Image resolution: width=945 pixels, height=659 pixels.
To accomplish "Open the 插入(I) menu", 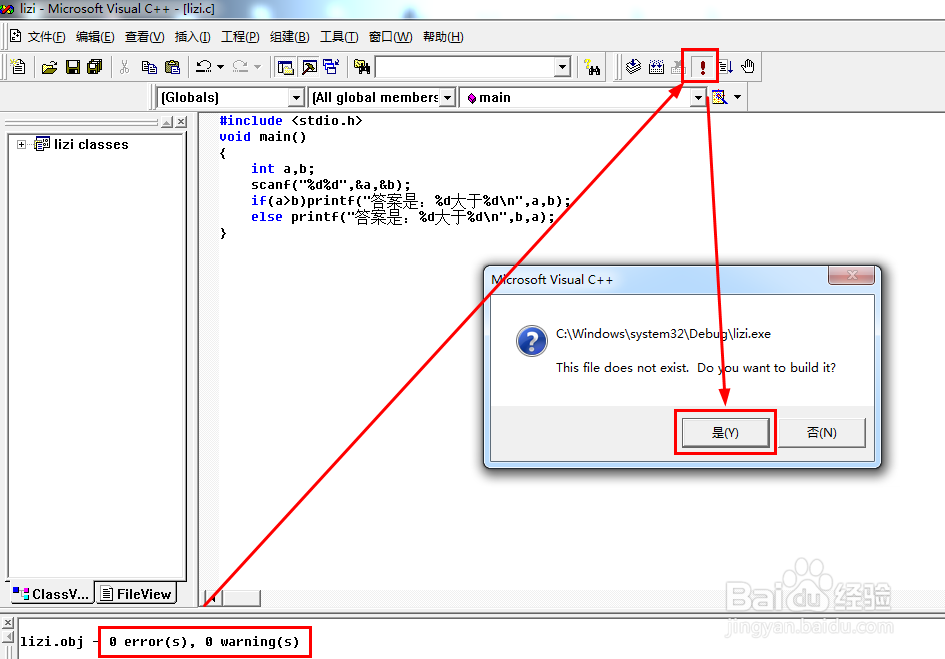I will click(x=192, y=37).
